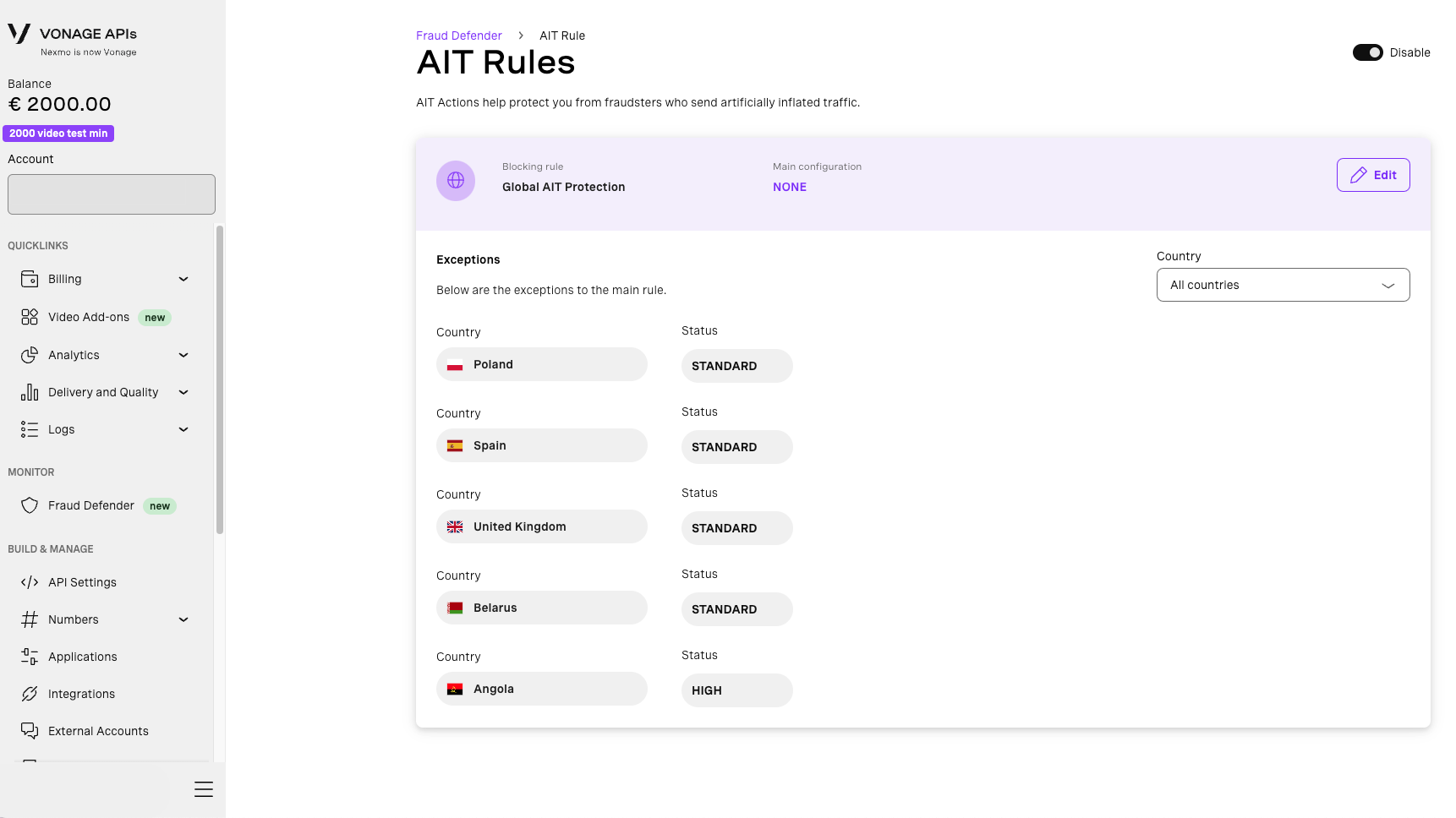
Task: Select the Fraud Defender shield icon
Action: (30, 505)
